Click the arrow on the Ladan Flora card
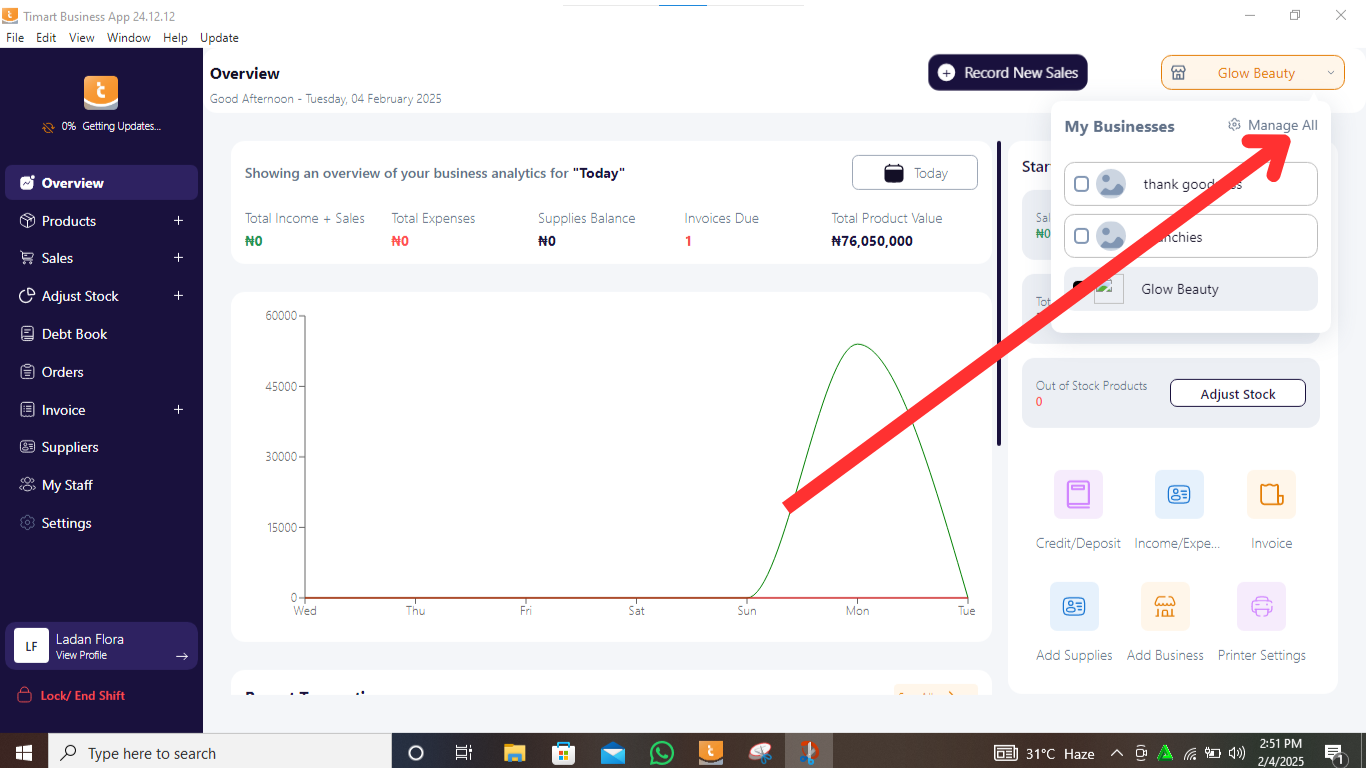The width and height of the screenshot is (1366, 768). [182, 656]
